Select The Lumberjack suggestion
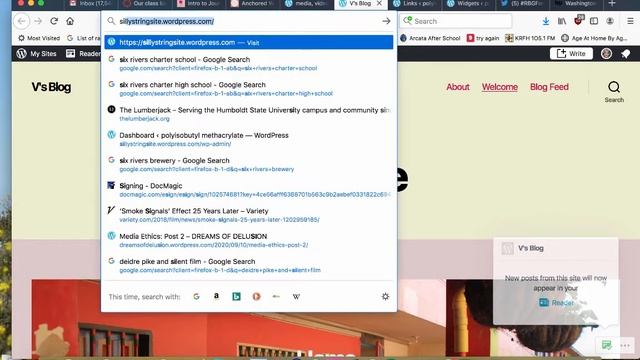 pyautogui.click(x=249, y=114)
